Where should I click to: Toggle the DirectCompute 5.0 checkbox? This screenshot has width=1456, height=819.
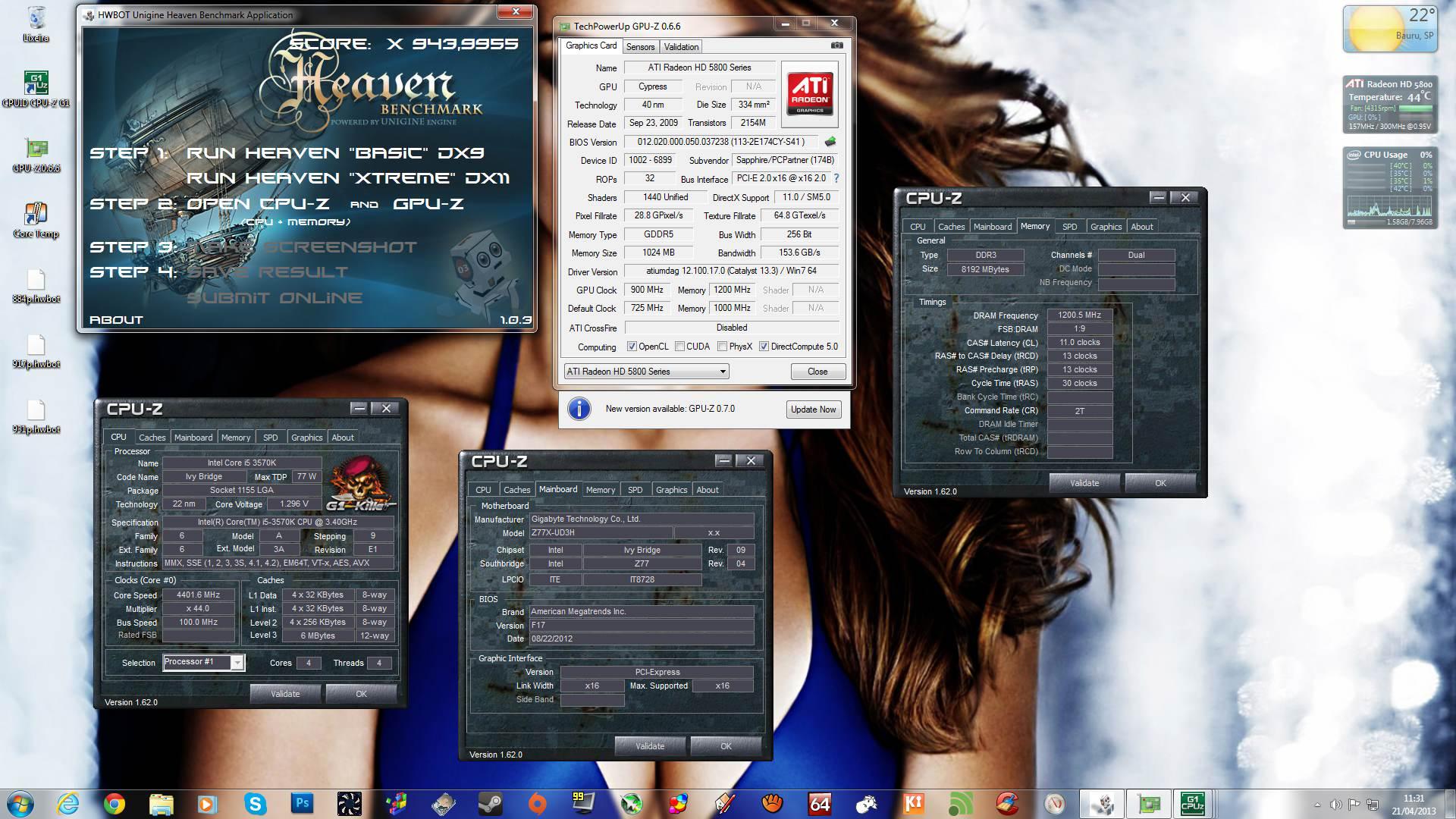[x=764, y=347]
